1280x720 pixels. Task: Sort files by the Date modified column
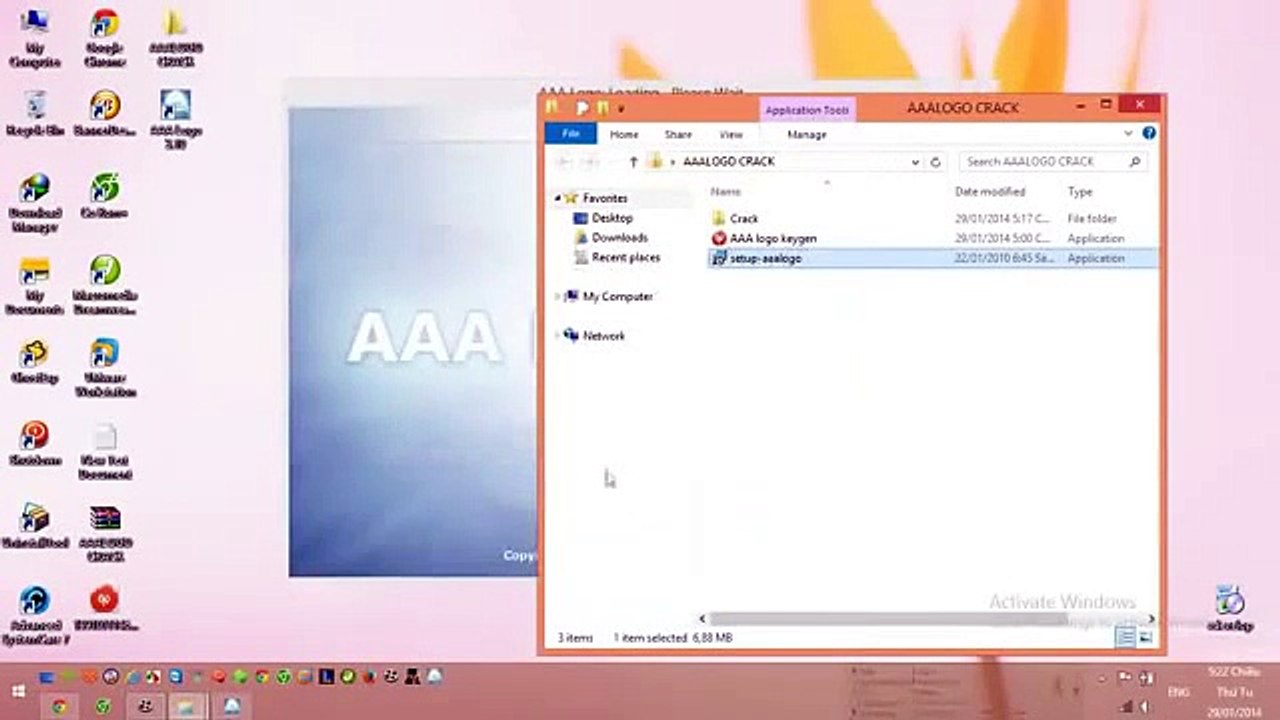click(990, 191)
